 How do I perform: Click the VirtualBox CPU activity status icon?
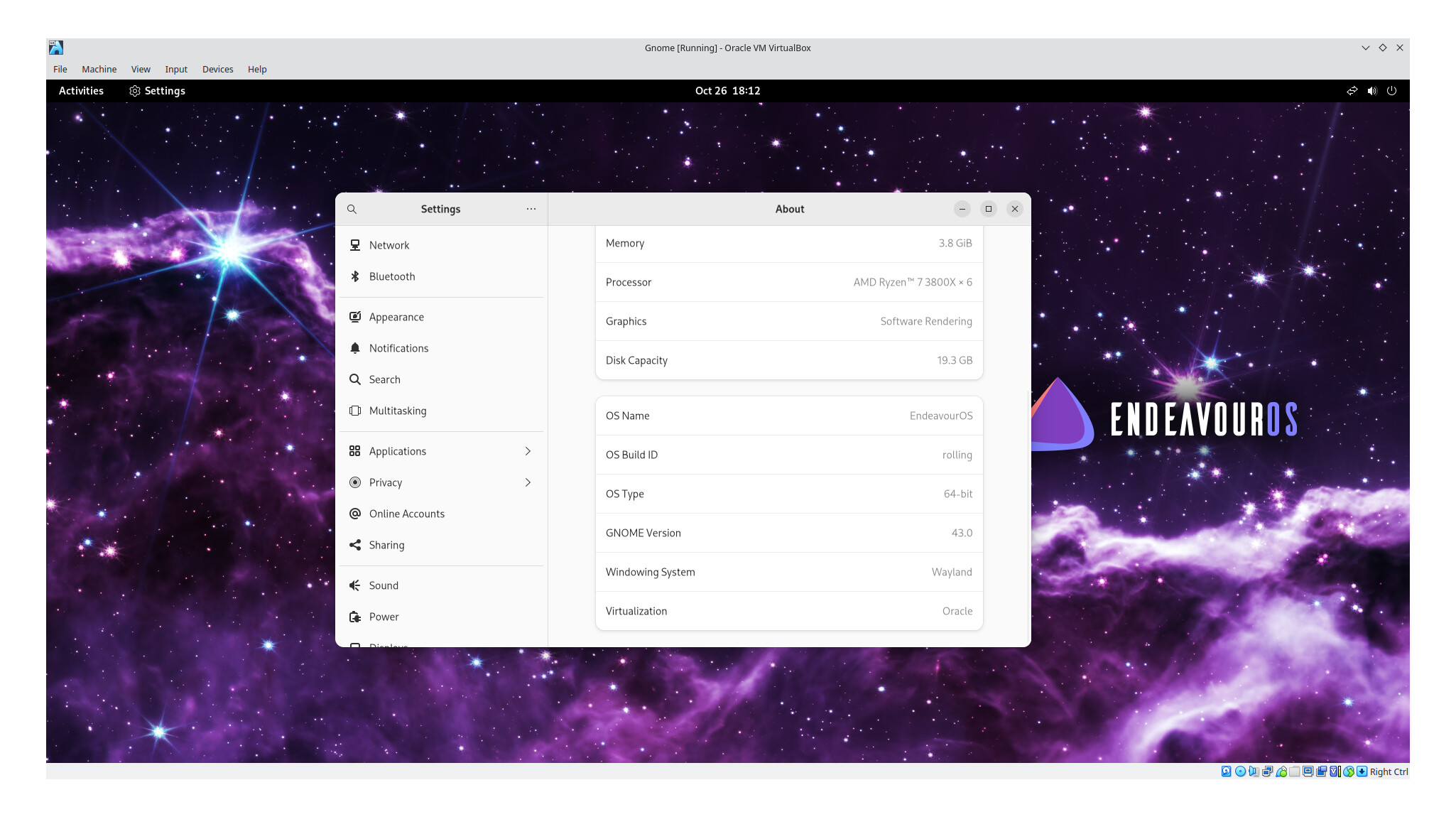pyautogui.click(x=1335, y=771)
